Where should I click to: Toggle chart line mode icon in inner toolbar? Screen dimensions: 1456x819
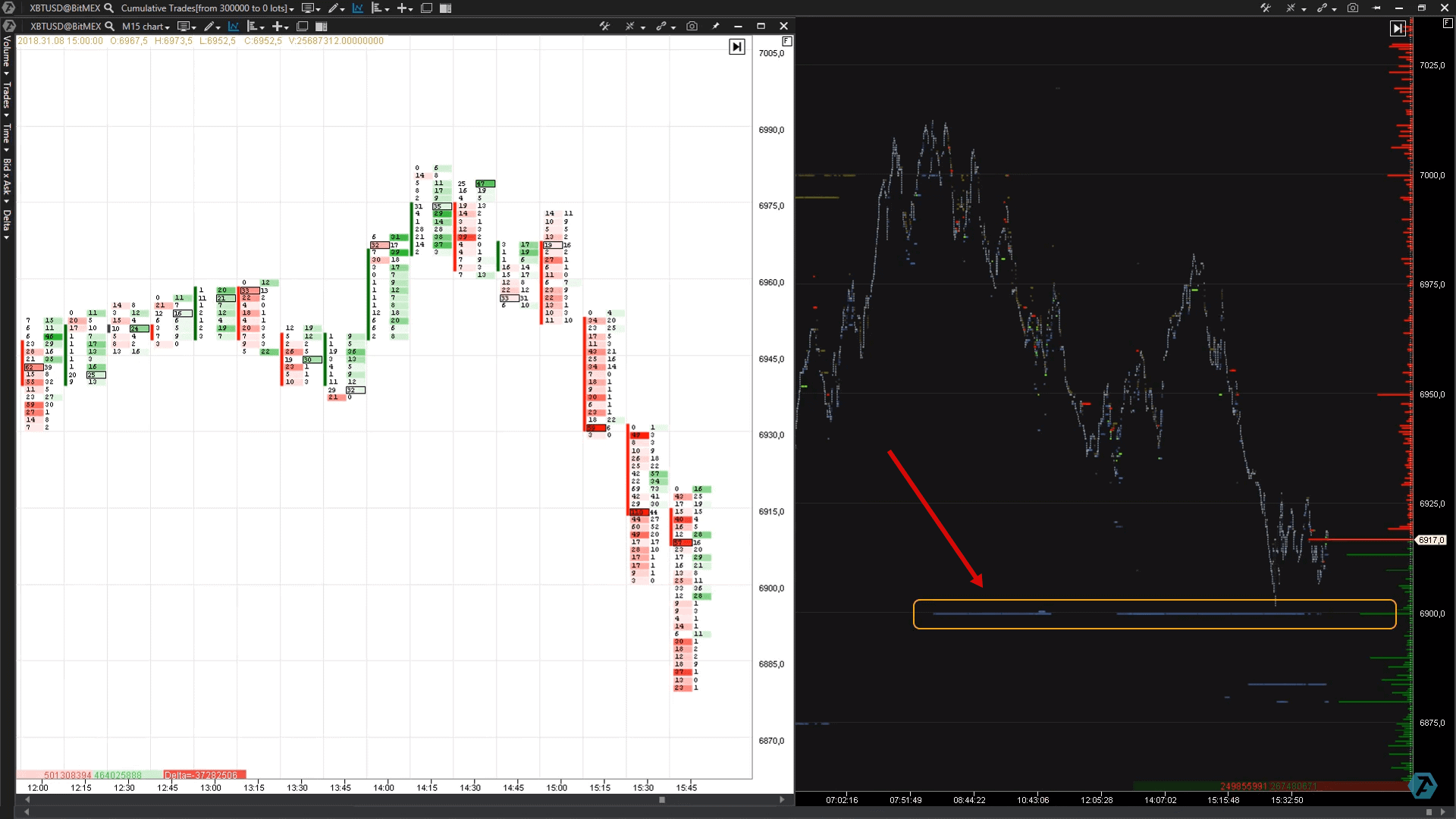point(234,26)
